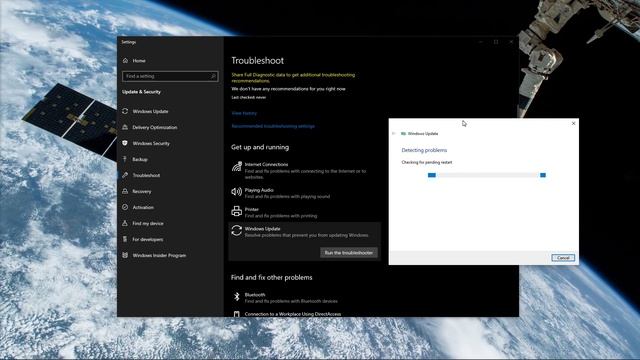Click the Printer troubleshooter icon

pyautogui.click(x=237, y=211)
